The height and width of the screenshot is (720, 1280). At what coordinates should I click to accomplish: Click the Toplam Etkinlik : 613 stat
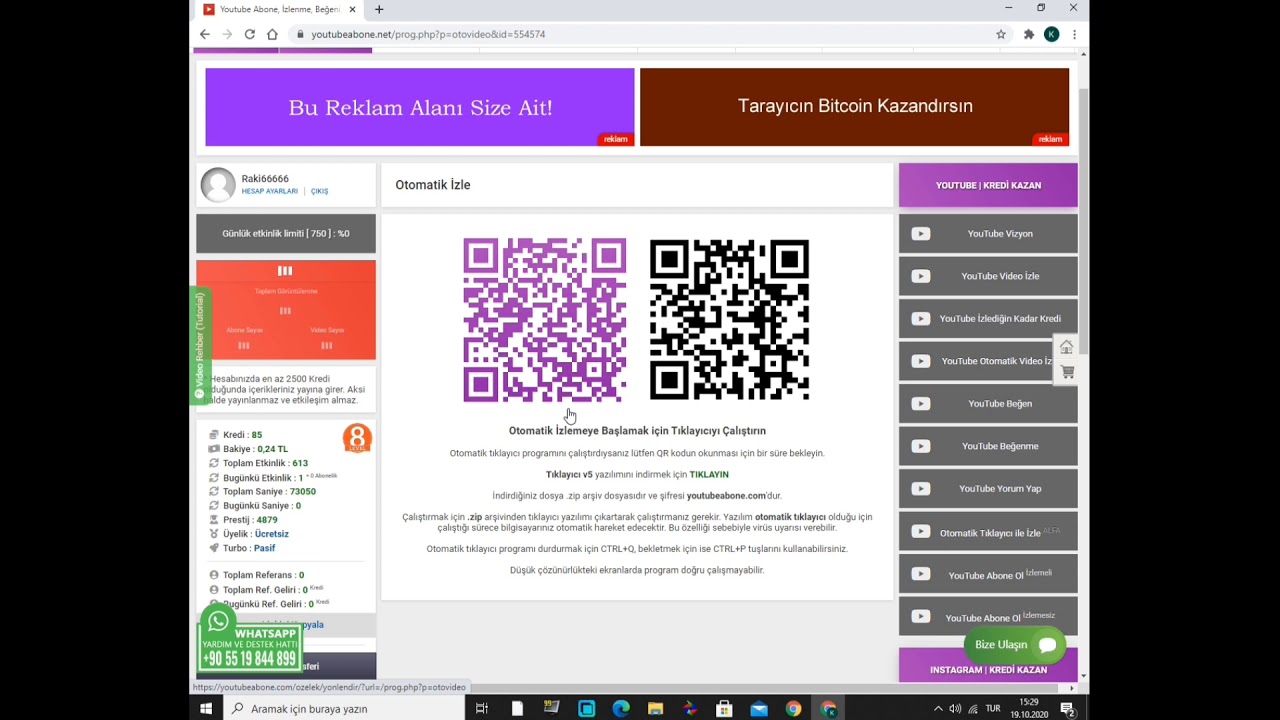(265, 463)
